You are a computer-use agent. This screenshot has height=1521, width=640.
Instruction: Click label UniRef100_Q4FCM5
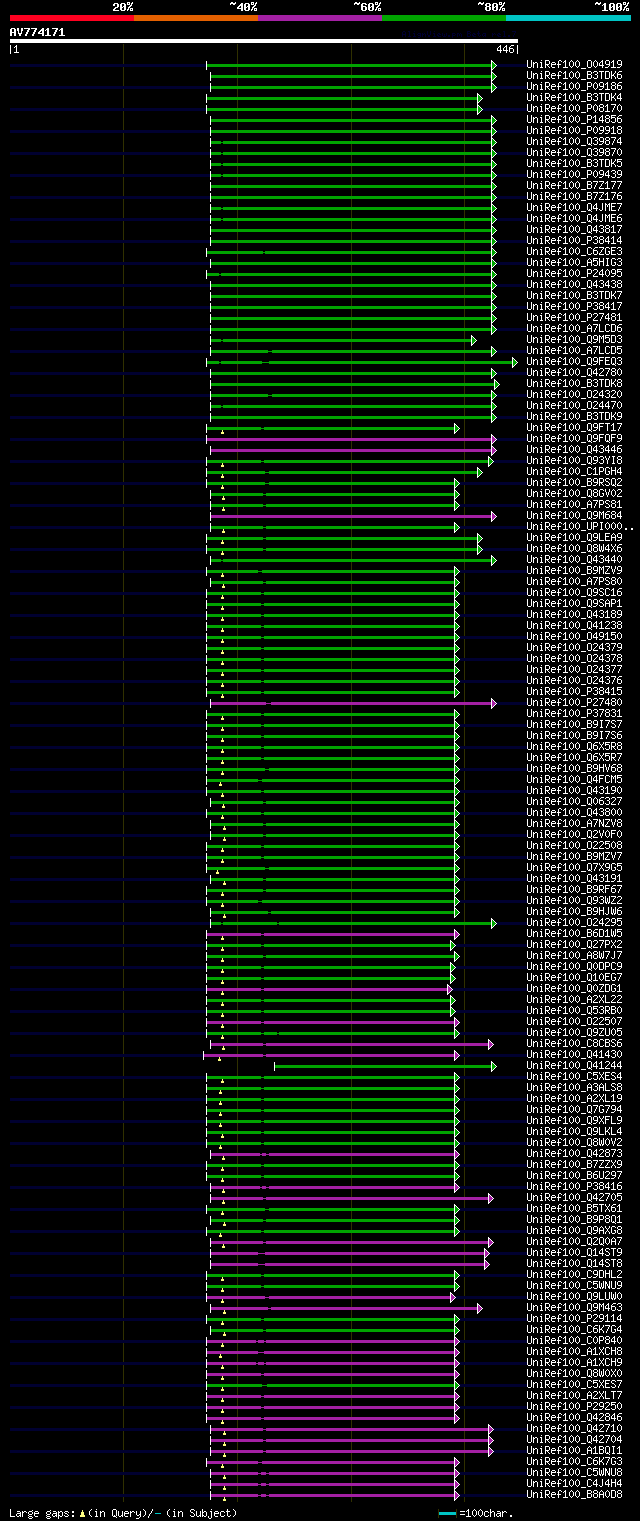(x=575, y=780)
